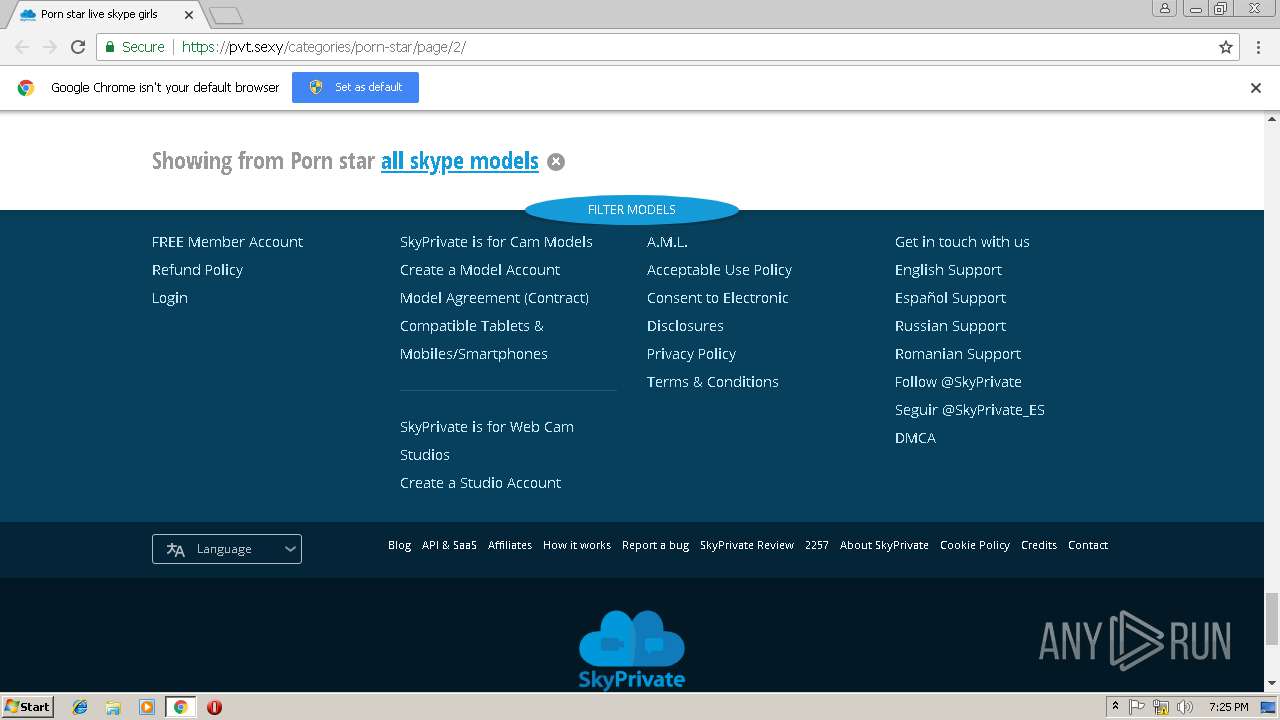
Task: Open the Privacy Policy link
Action: pos(691,354)
